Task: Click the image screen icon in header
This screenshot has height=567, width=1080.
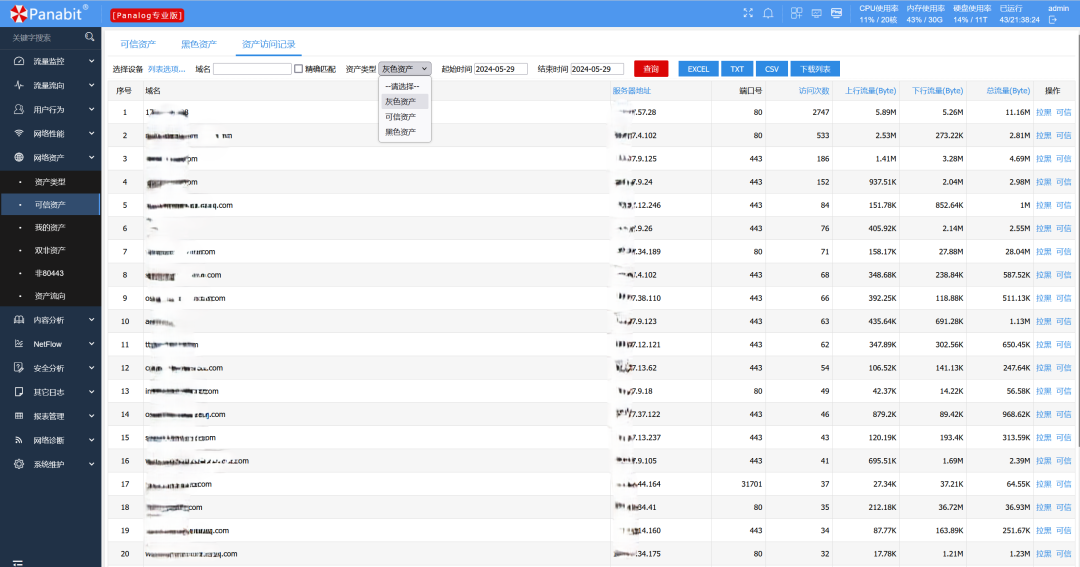Action: coord(836,13)
